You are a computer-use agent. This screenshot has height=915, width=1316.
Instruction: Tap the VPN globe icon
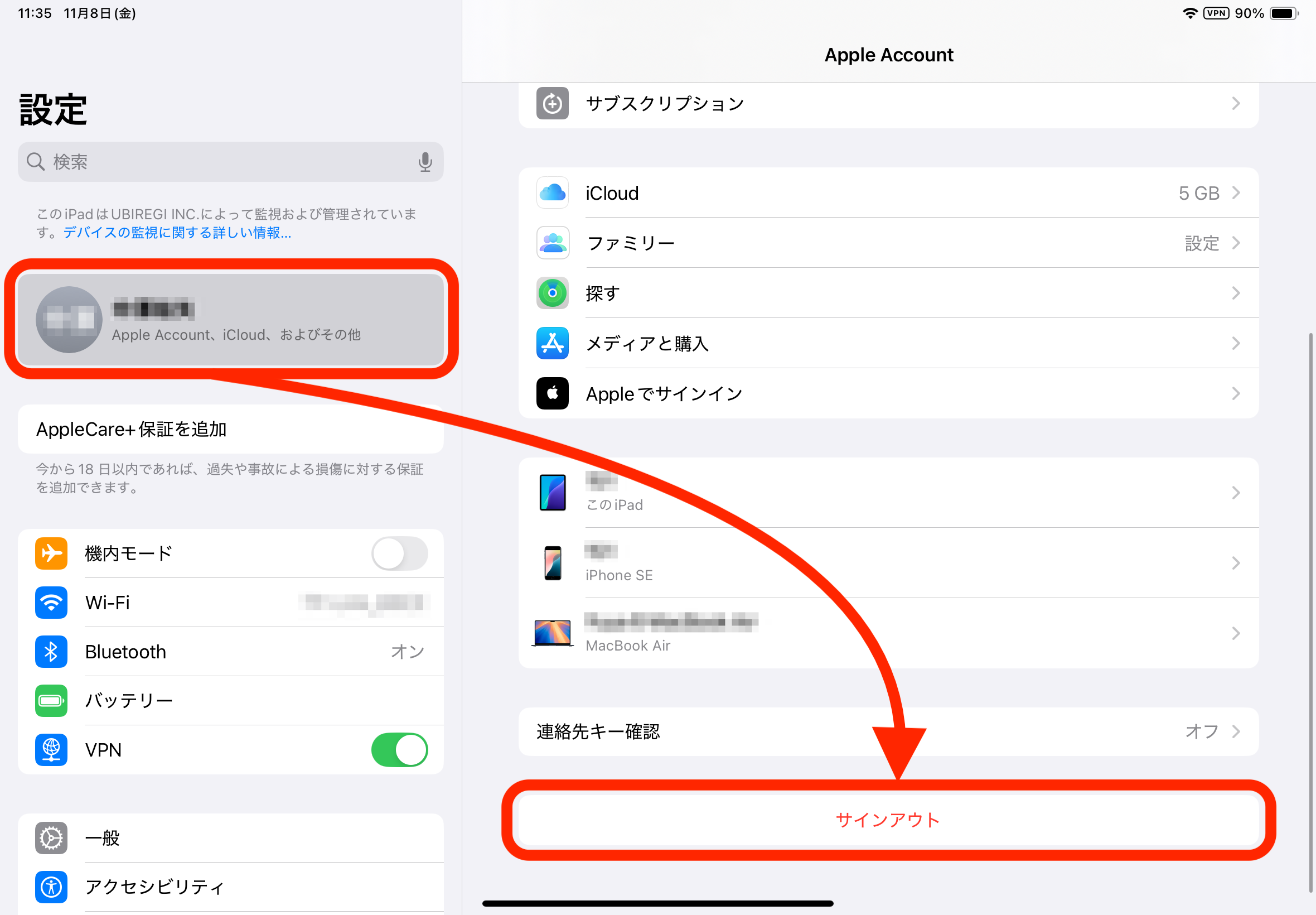point(51,750)
